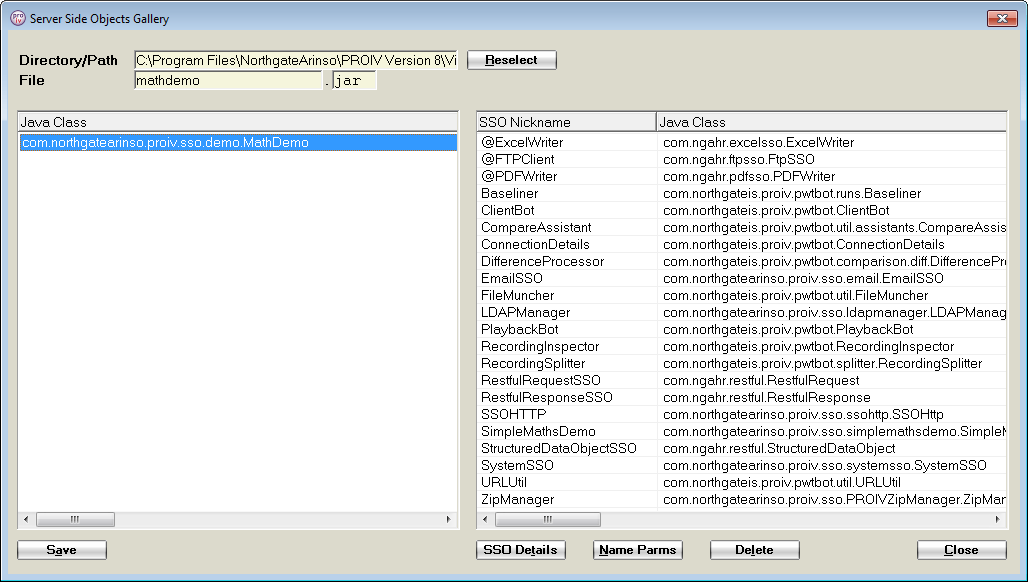Click the Name Parms button
The image size is (1028, 582).
pyautogui.click(x=638, y=550)
